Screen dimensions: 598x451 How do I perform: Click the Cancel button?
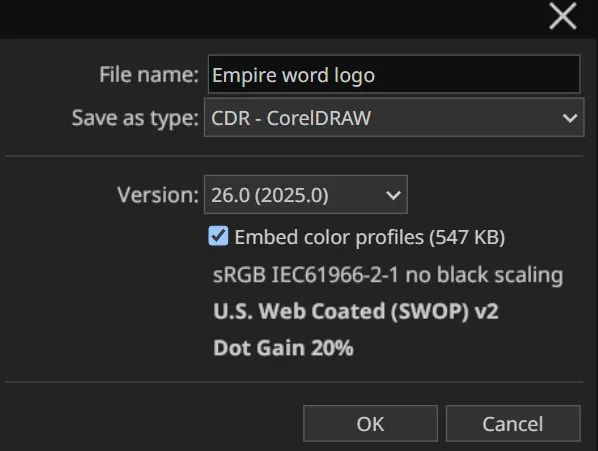513,424
